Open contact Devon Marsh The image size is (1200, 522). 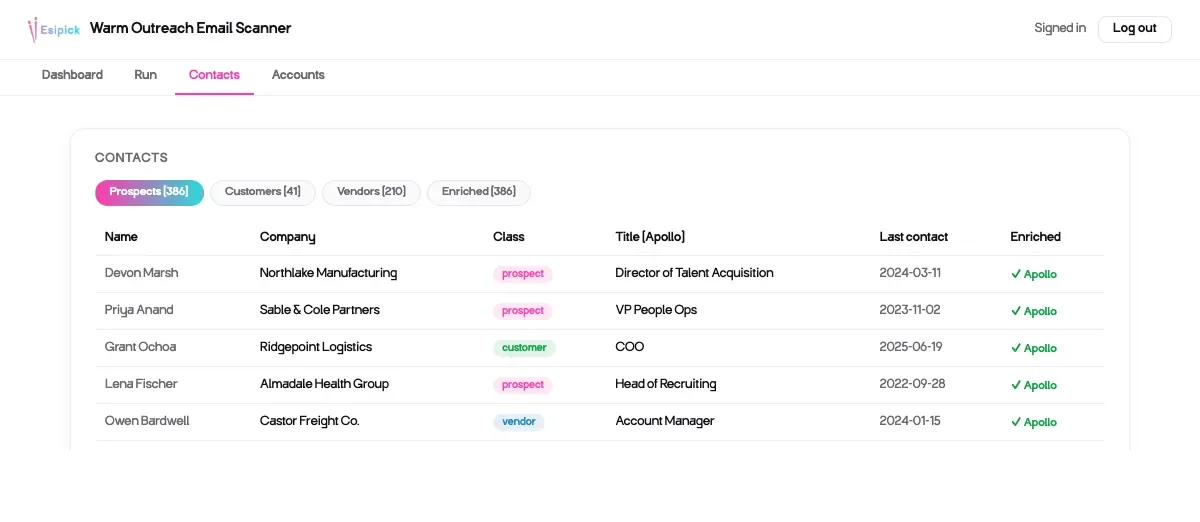point(142,273)
